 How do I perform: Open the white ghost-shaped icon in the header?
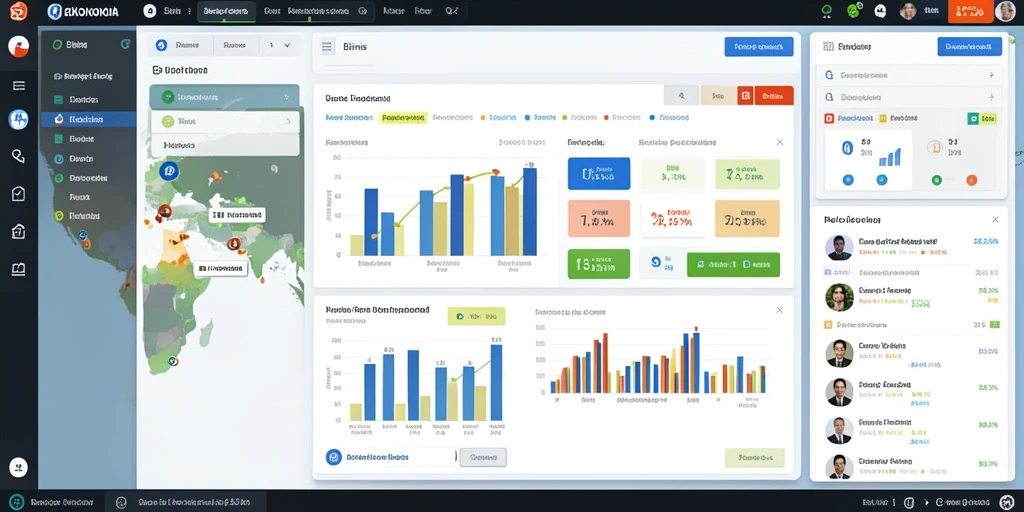[x=880, y=11]
